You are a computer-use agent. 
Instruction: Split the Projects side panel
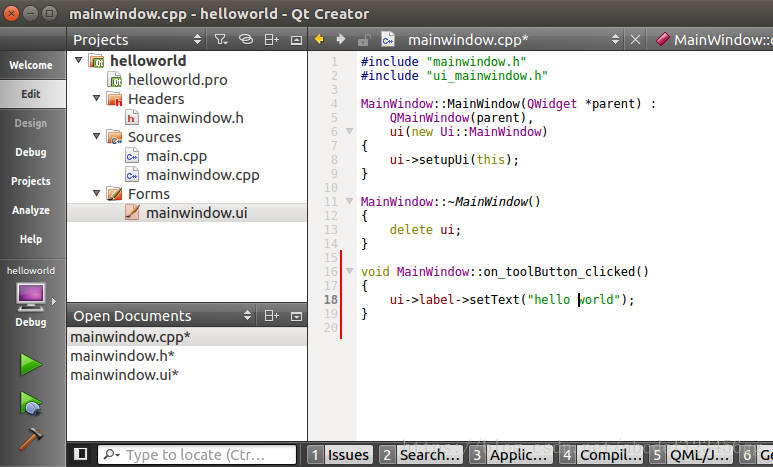click(x=272, y=39)
